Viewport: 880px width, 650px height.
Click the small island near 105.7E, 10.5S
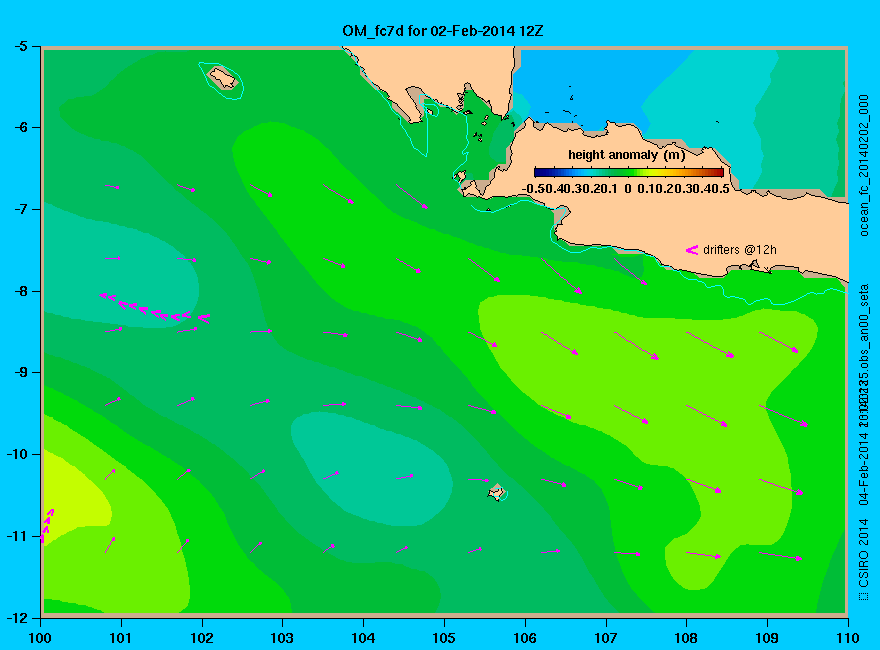tap(496, 493)
